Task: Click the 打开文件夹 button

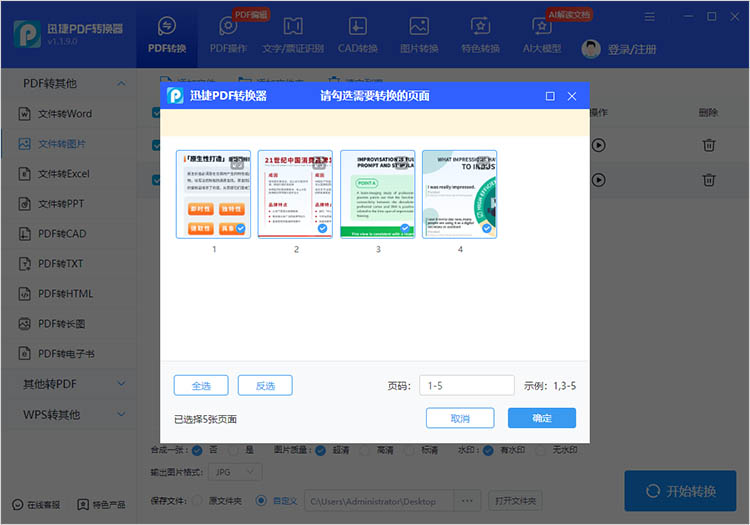Action: click(515, 501)
